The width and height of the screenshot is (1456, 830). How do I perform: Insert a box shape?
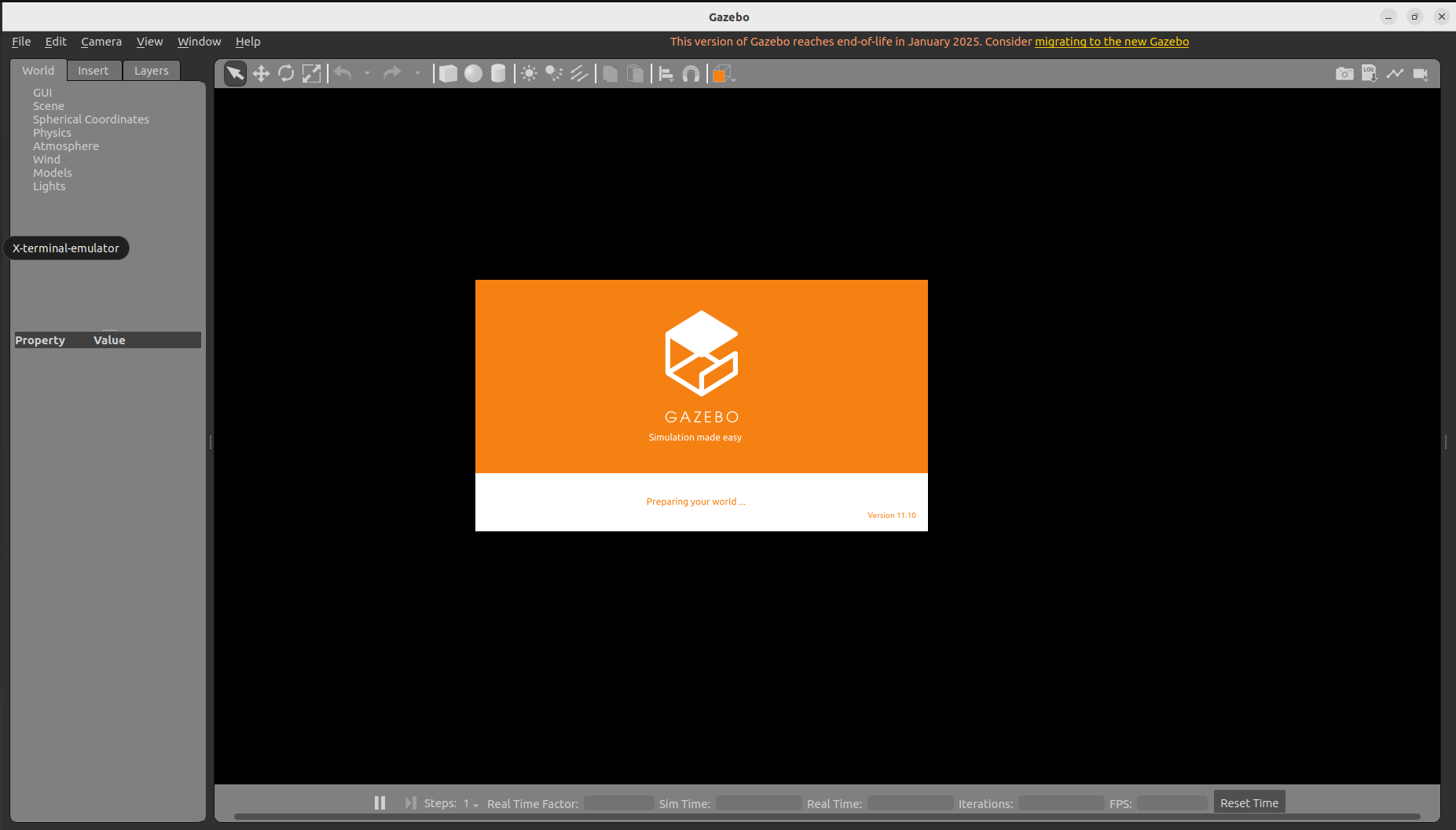tap(448, 74)
